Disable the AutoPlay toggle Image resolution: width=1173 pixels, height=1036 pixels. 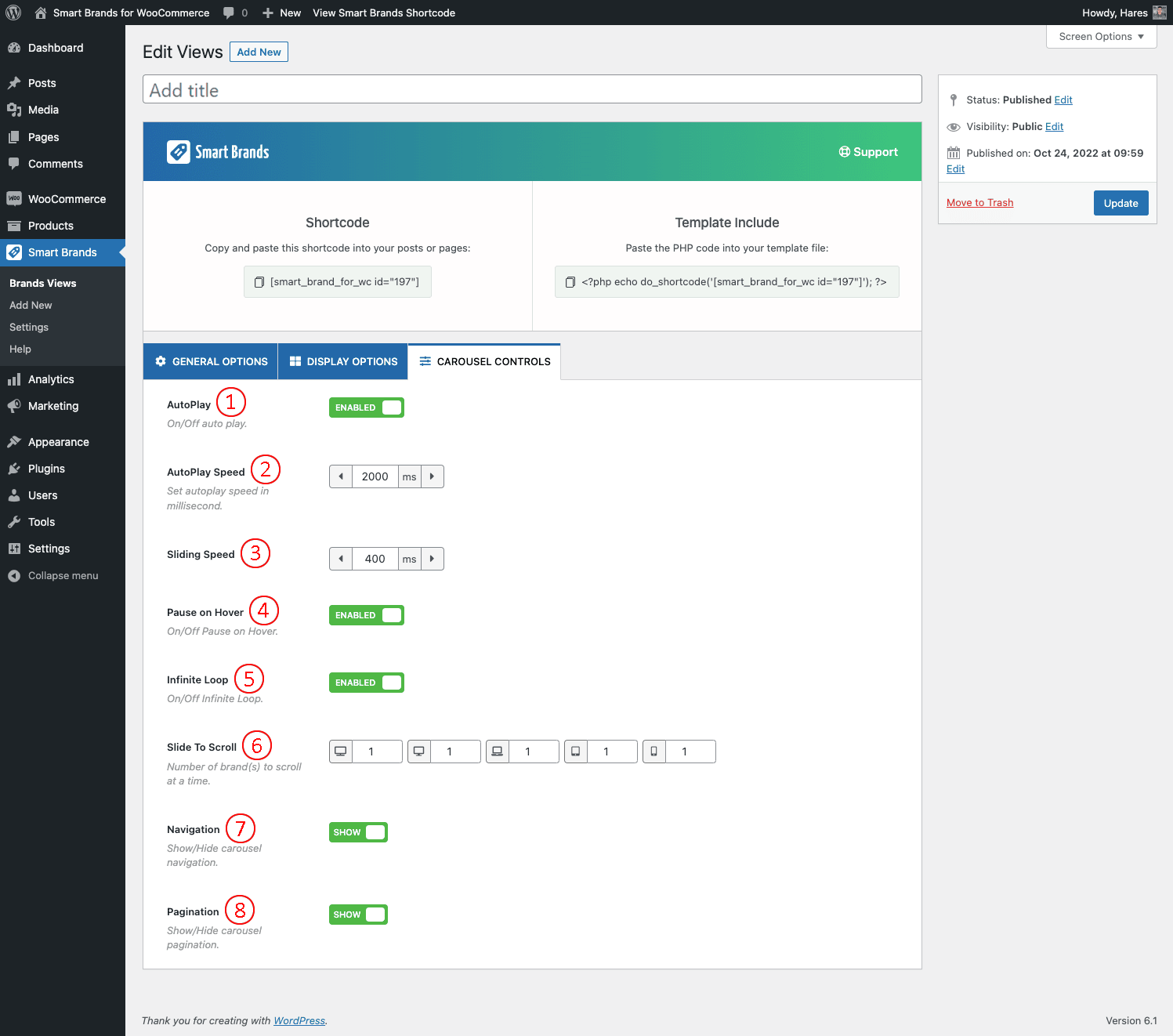366,408
